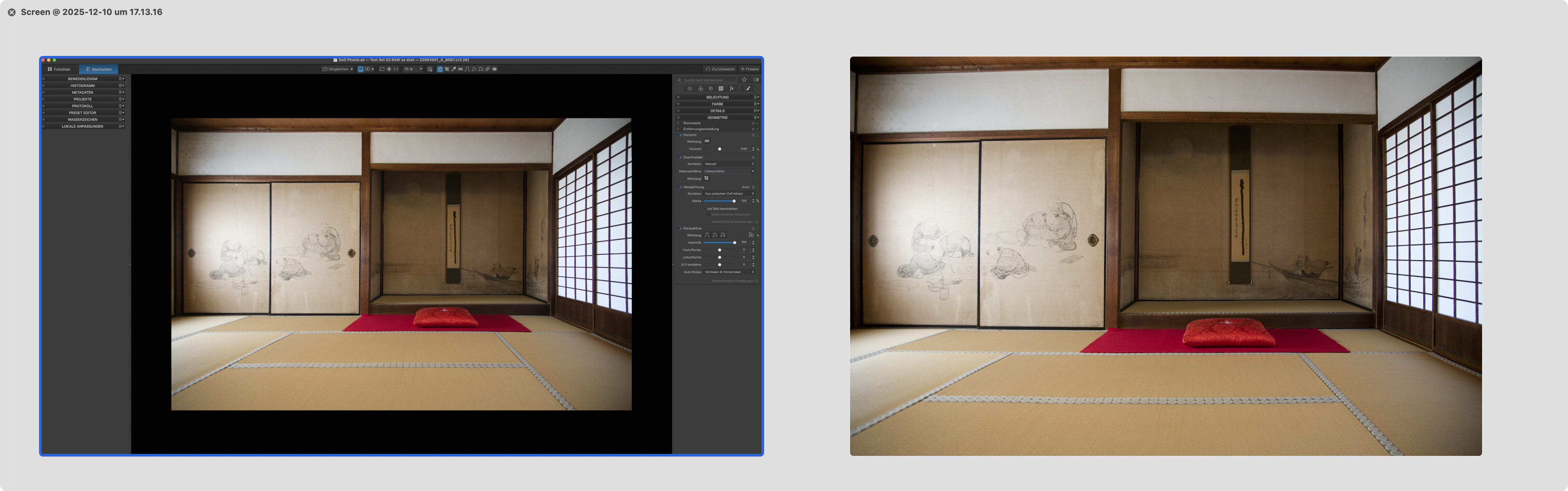Click the Zurücksetzen button
This screenshot has width=1568, height=491.
(x=720, y=69)
